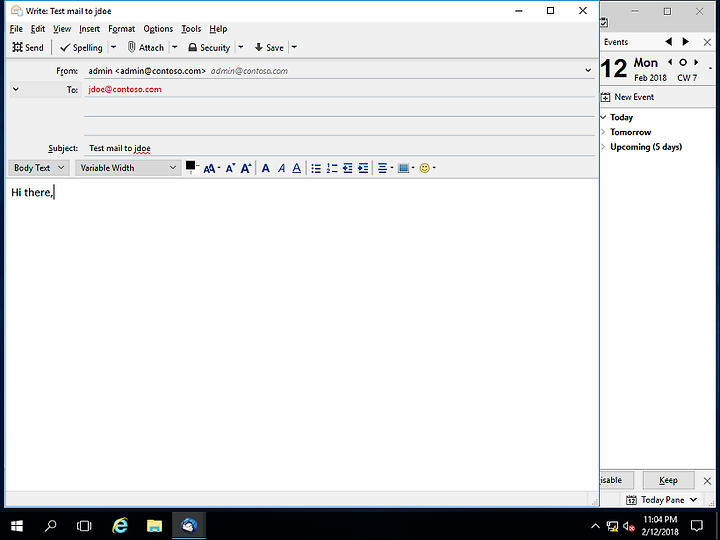The height and width of the screenshot is (540, 720).
Task: Launch Internet Explorer from taskbar
Action: coord(120,526)
